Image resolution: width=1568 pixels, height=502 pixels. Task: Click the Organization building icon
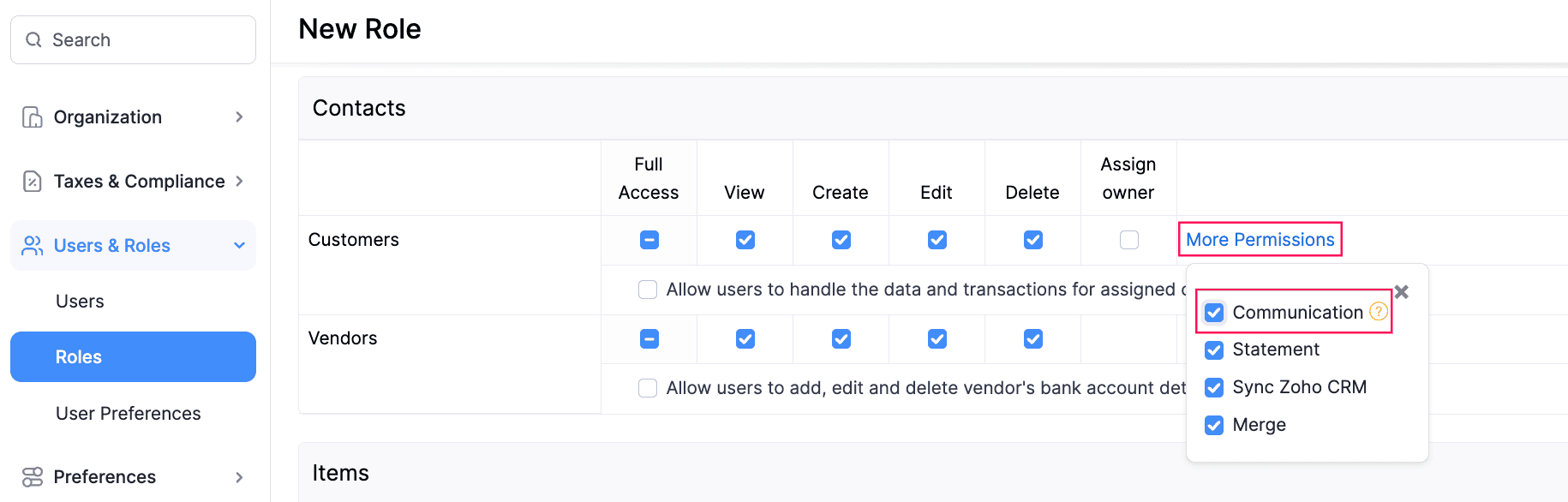(33, 117)
